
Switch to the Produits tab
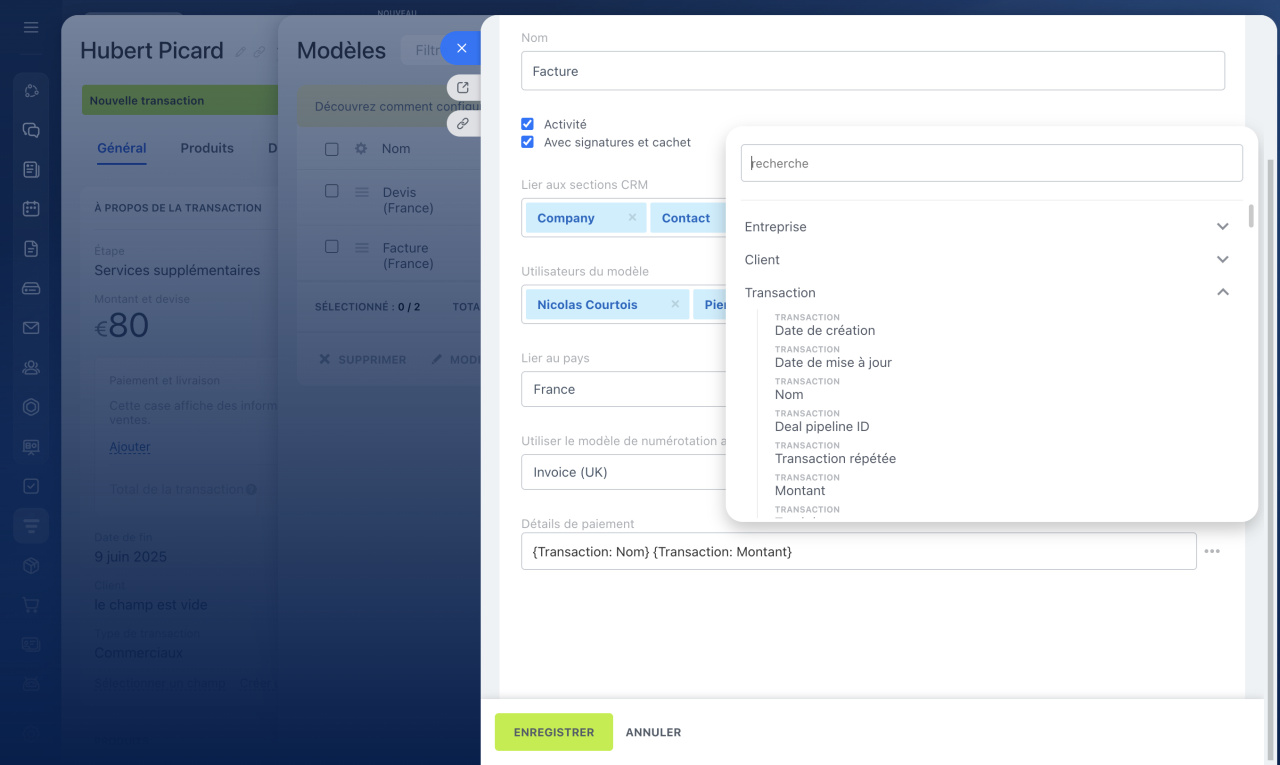(x=207, y=148)
